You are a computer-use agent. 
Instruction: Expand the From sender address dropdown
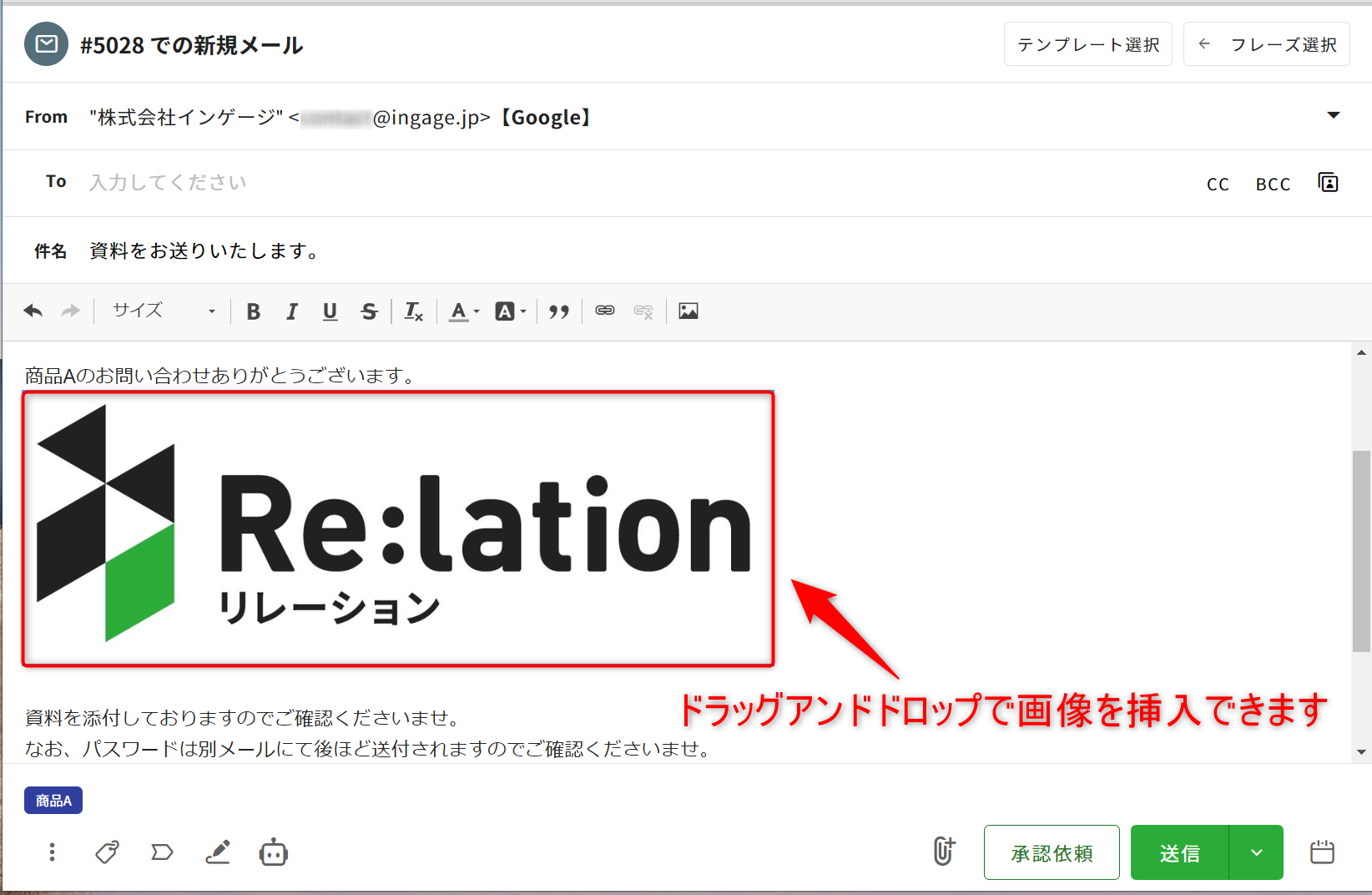[1333, 116]
